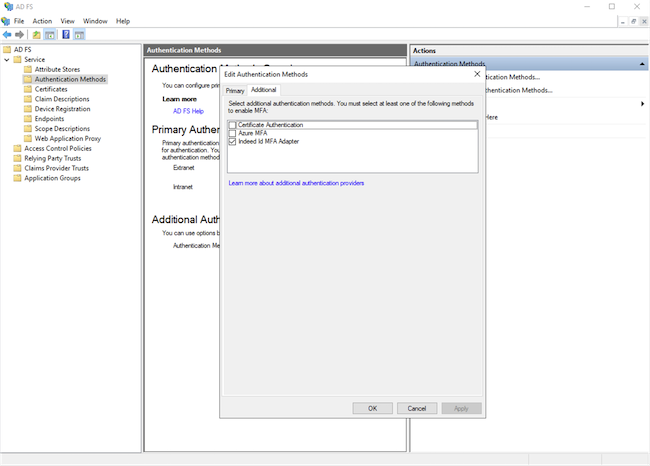Image resolution: width=650 pixels, height=466 pixels.
Task: Open the Action menu
Action: 42,21
